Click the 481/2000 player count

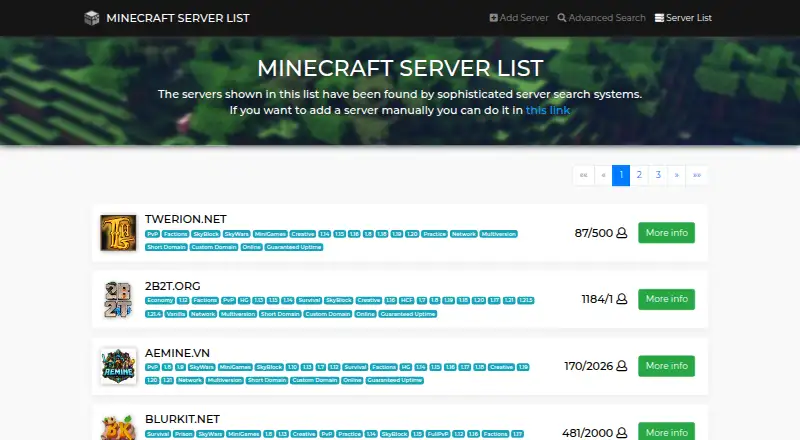tap(587, 433)
